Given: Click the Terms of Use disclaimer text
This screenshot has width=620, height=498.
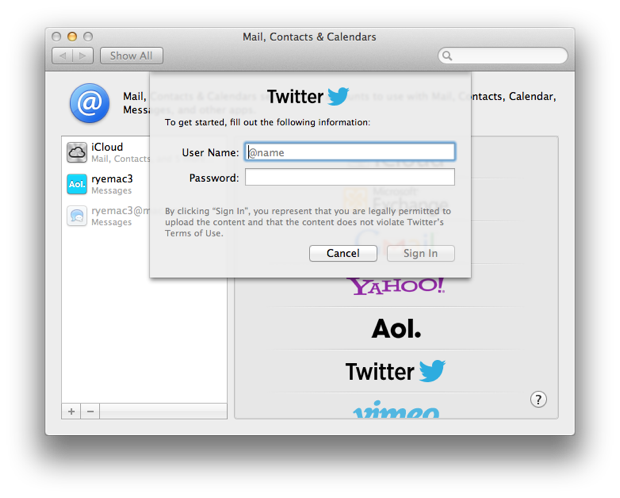Looking at the screenshot, I should click(x=308, y=222).
